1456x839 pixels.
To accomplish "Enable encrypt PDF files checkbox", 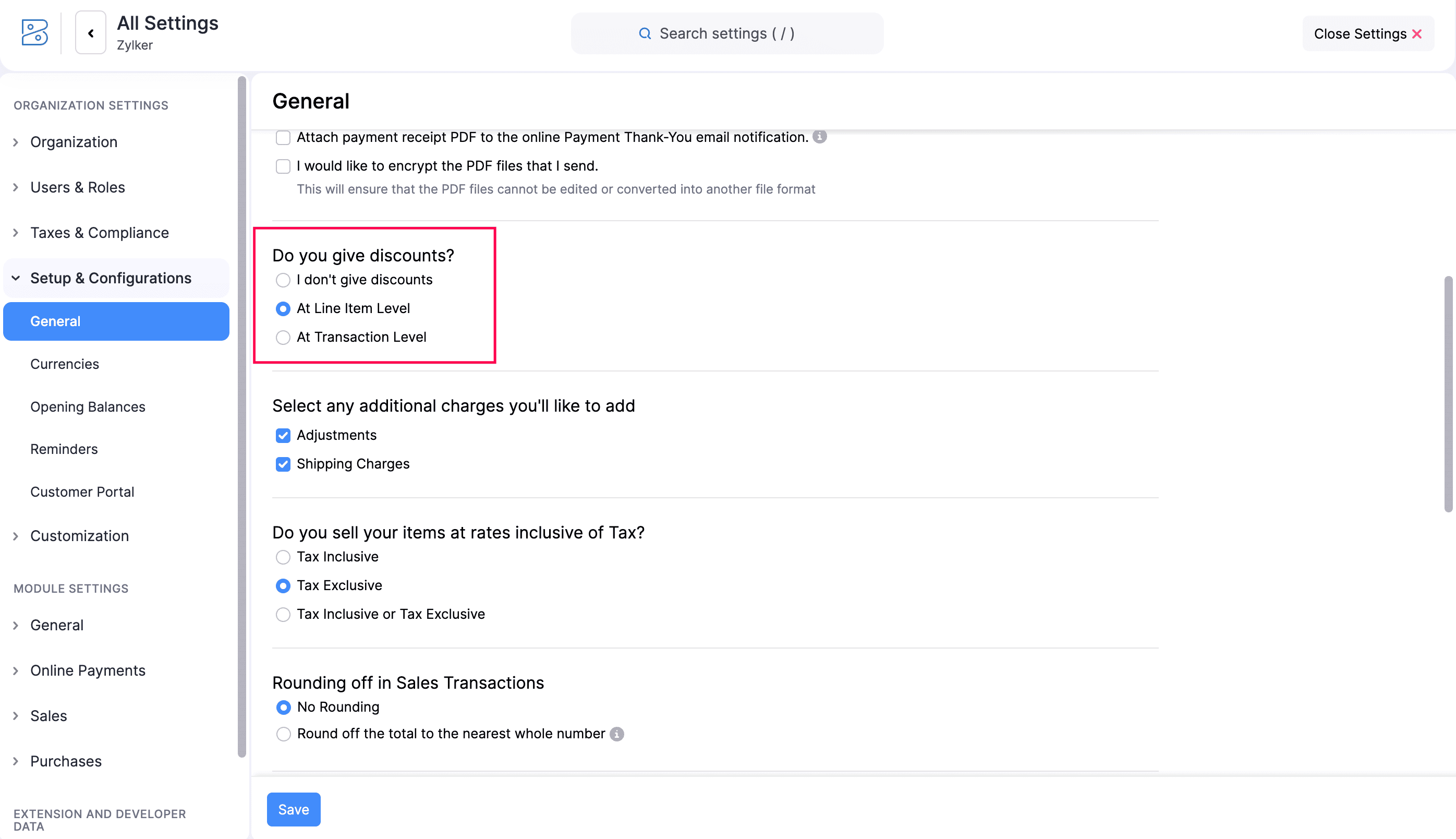I will 283,166.
